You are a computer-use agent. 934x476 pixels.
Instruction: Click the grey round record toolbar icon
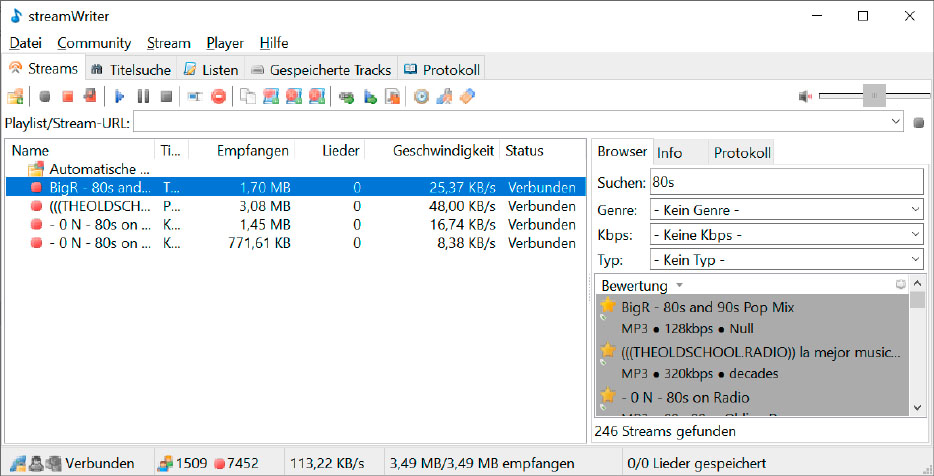click(45, 97)
